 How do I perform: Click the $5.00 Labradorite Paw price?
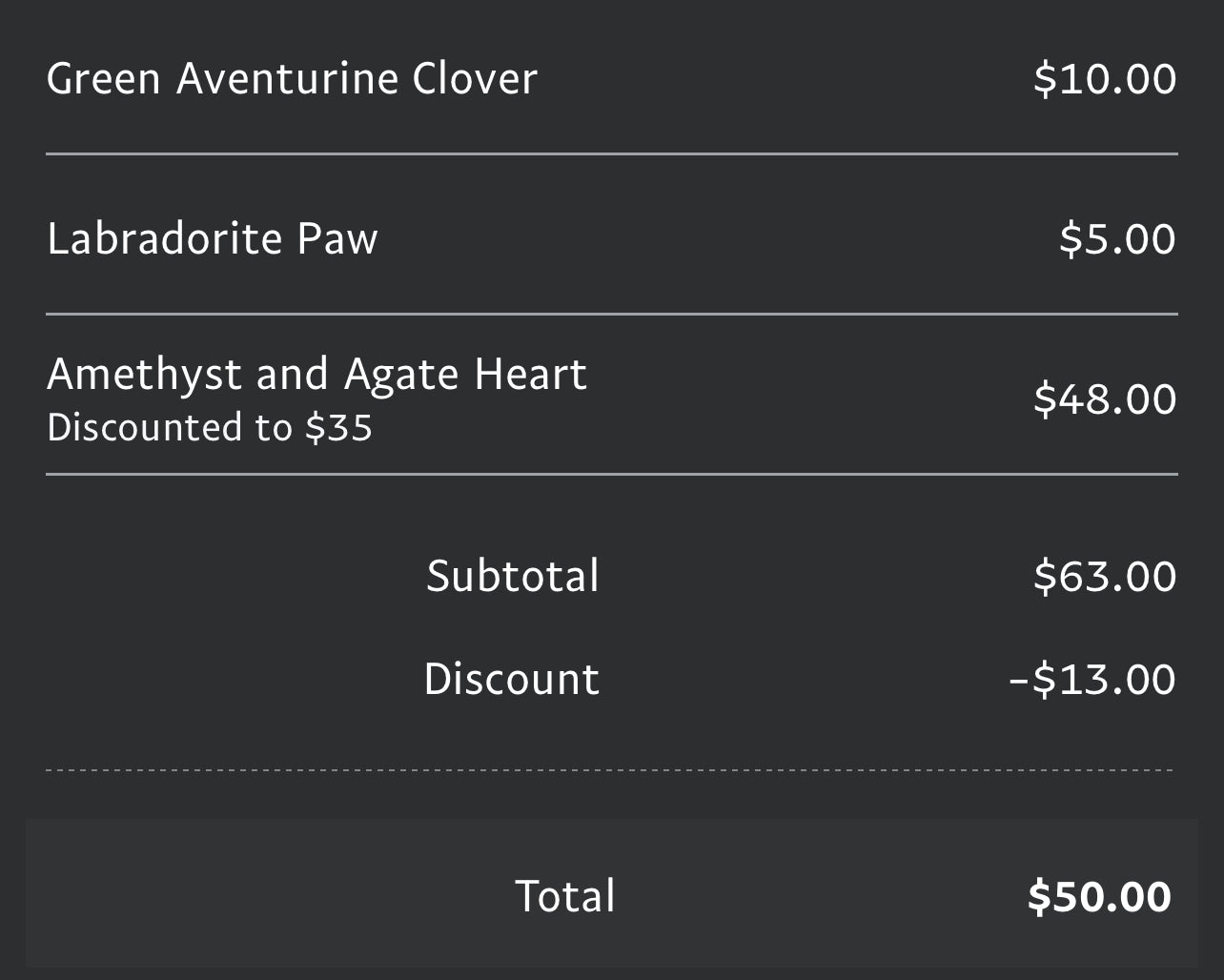pyautogui.click(x=1116, y=238)
